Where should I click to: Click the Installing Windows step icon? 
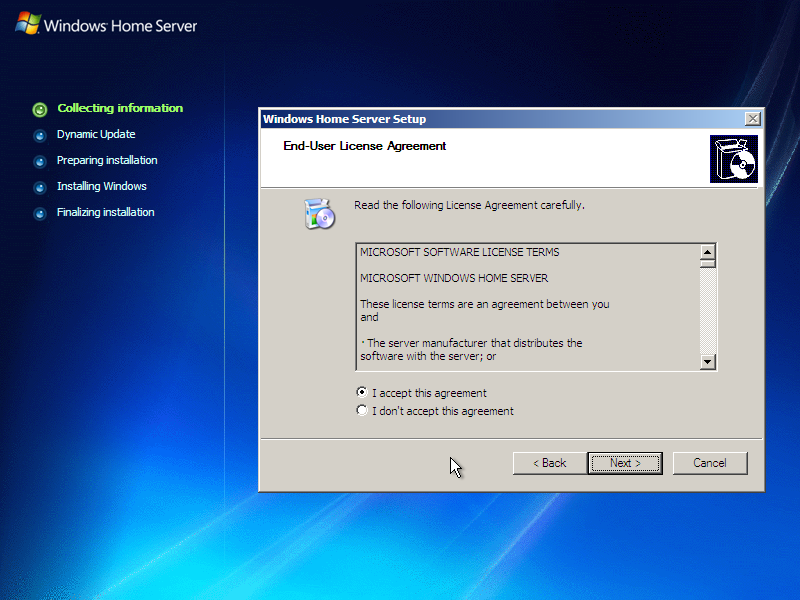[40, 186]
